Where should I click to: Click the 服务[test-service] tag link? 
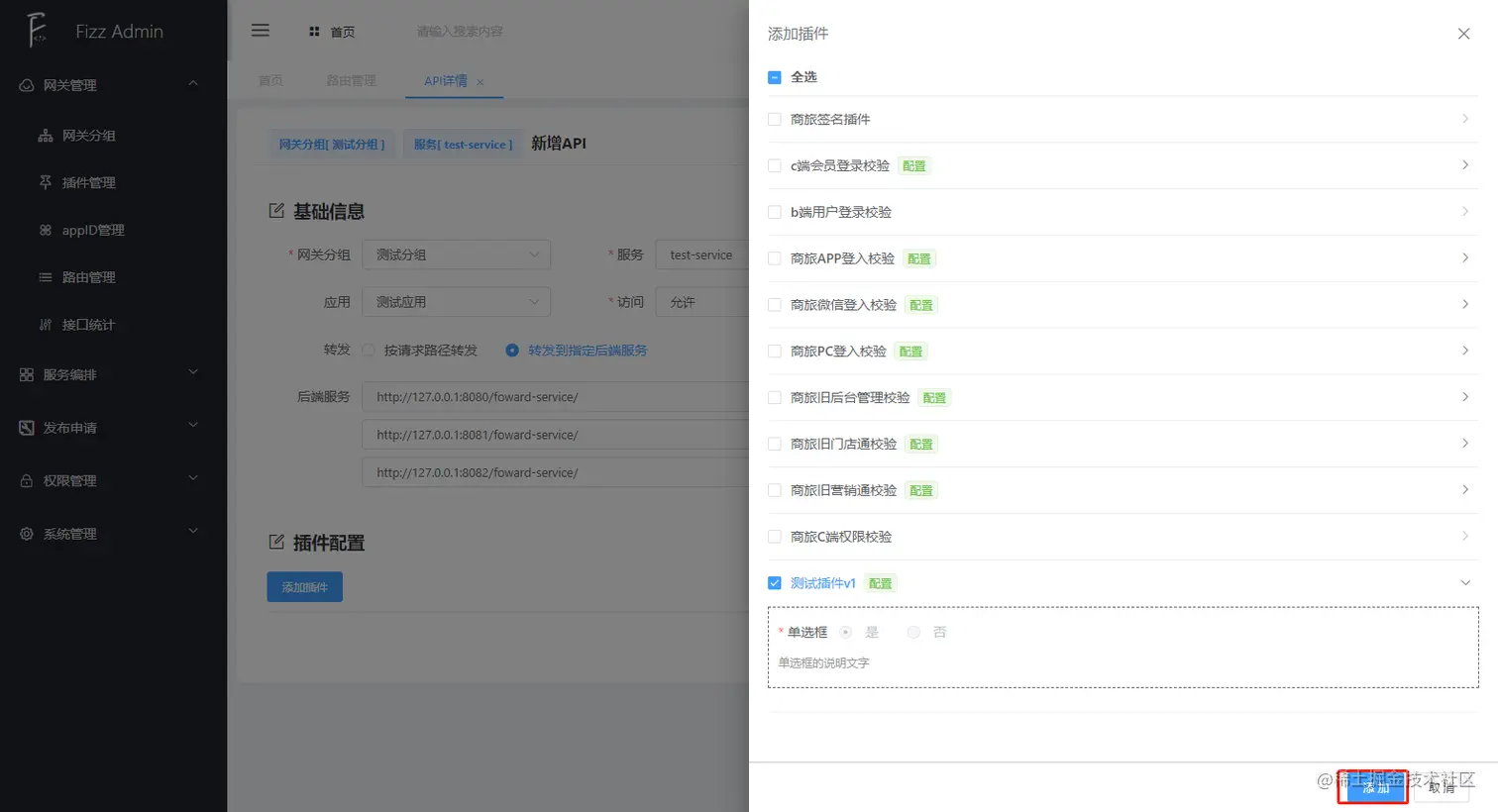[463, 145]
